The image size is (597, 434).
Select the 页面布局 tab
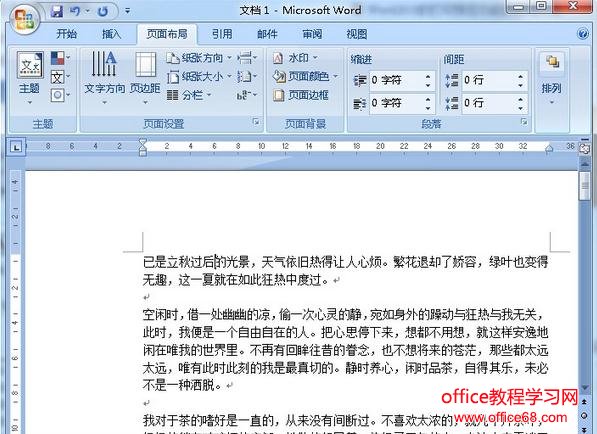(167, 34)
